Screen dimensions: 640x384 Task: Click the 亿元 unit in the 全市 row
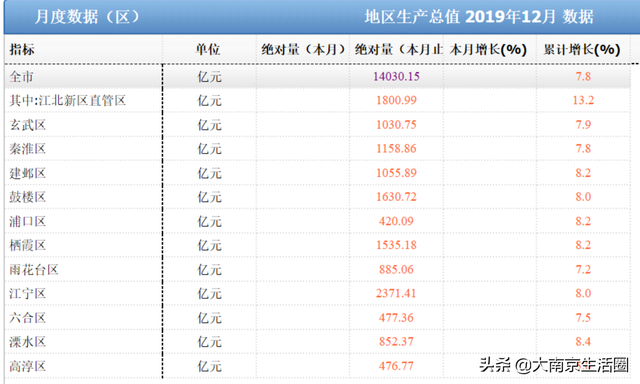click(209, 76)
